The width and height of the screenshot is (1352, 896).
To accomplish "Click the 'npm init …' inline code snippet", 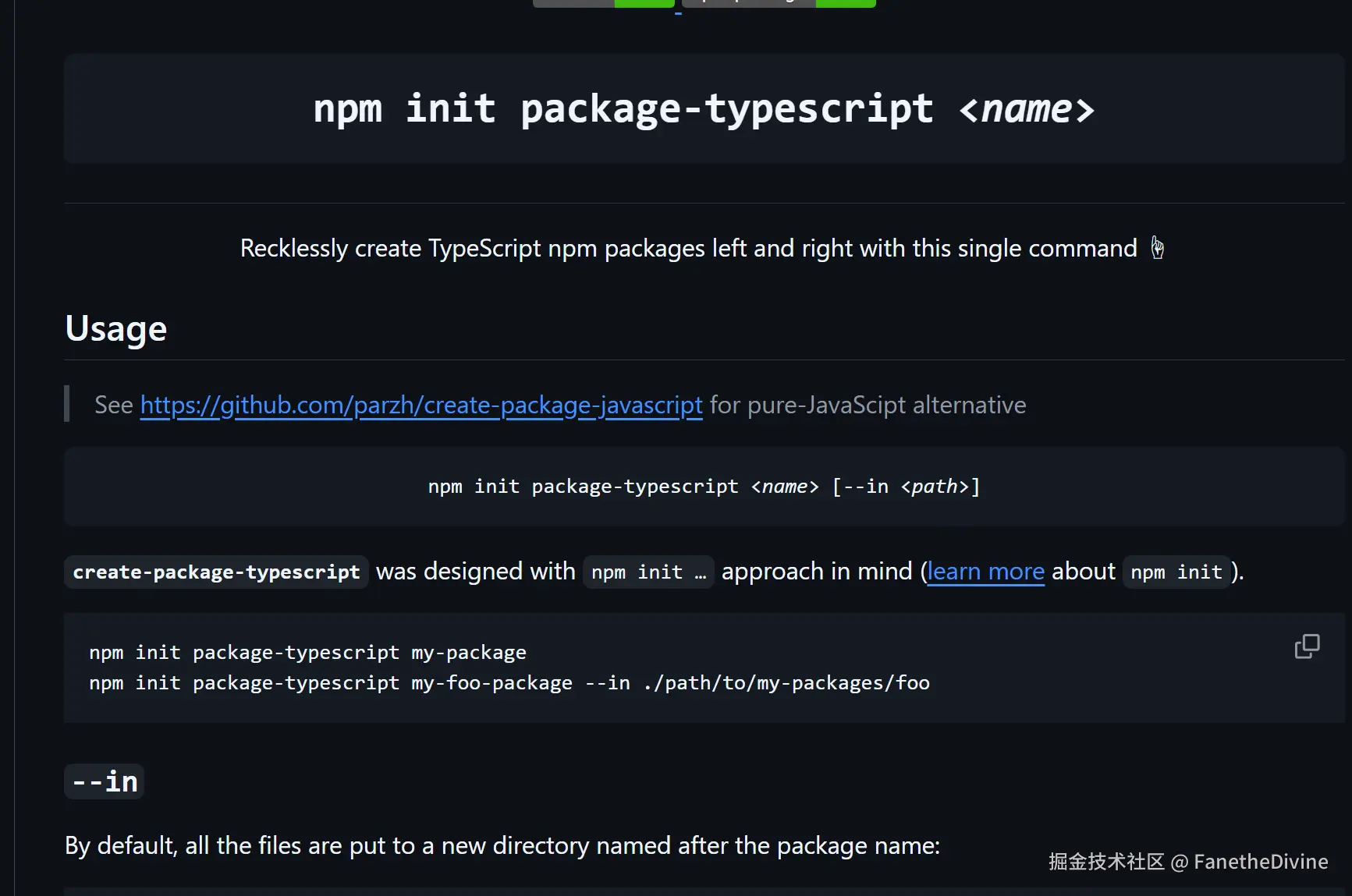I will click(648, 572).
